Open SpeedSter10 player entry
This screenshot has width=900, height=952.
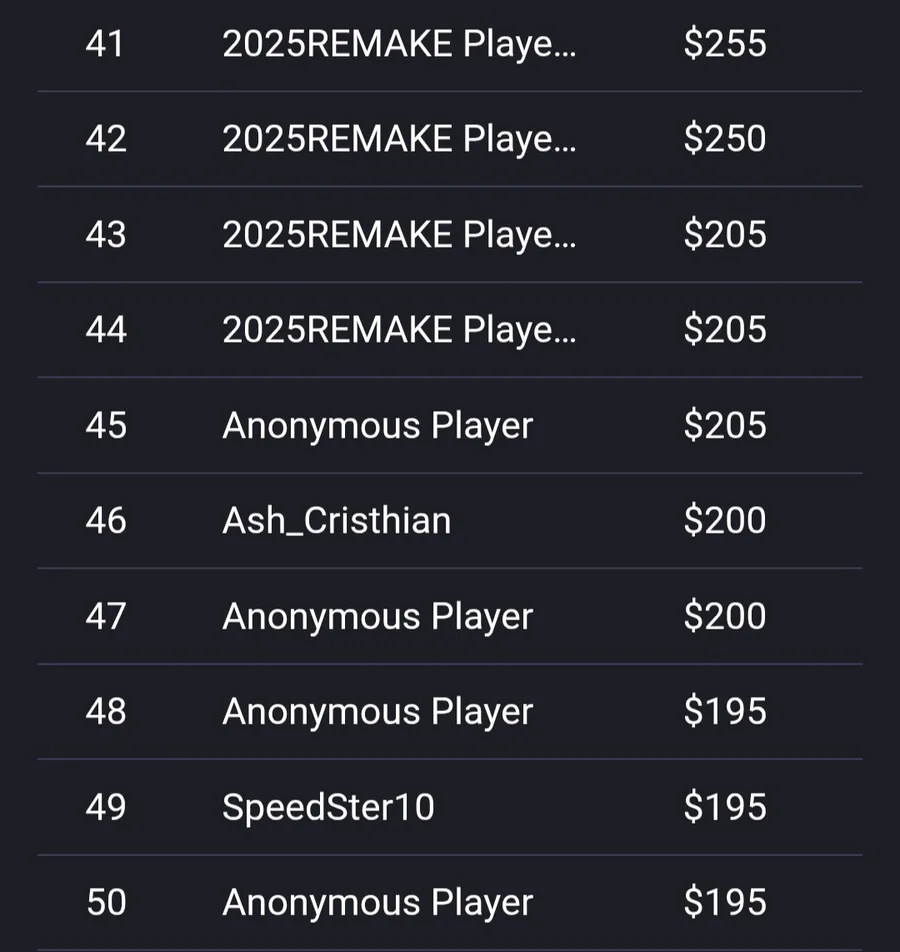(x=328, y=807)
